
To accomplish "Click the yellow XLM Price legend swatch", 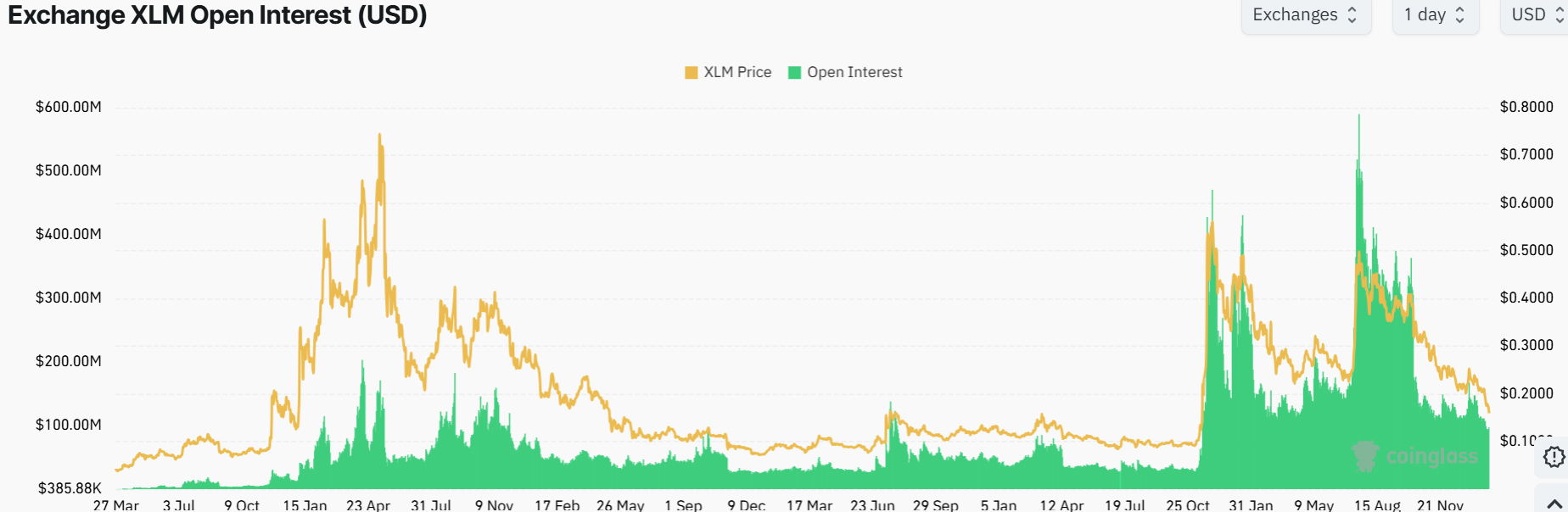I will [x=691, y=73].
